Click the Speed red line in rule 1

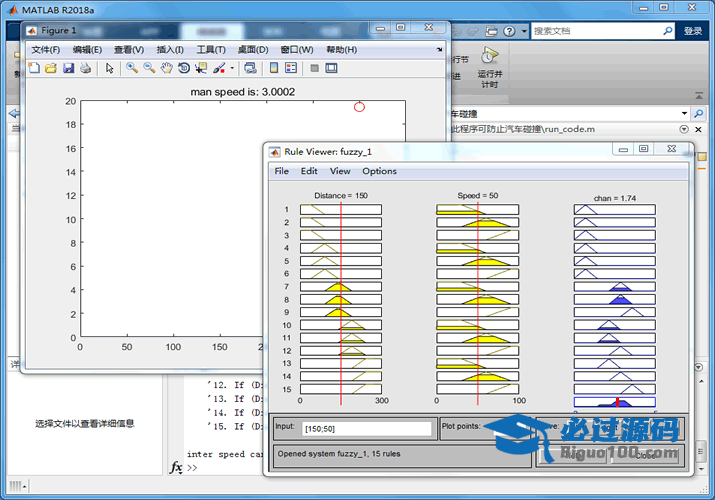click(478, 210)
